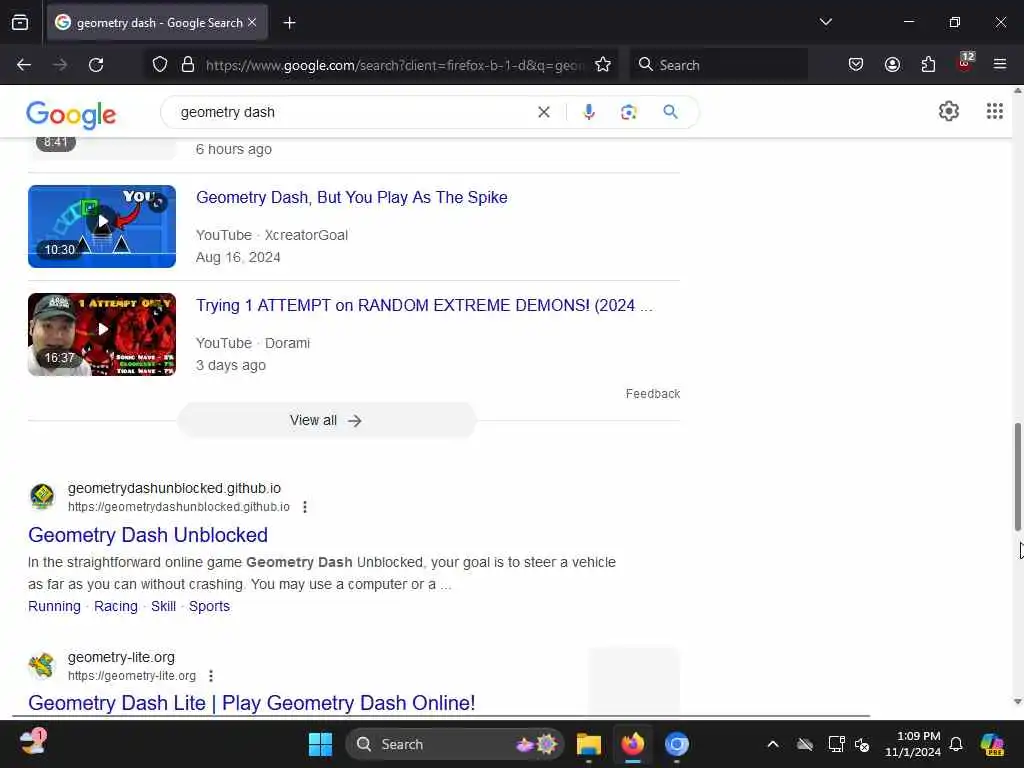The image size is (1024, 768).
Task: Bookmark this page with the star icon
Action: pyautogui.click(x=603, y=65)
